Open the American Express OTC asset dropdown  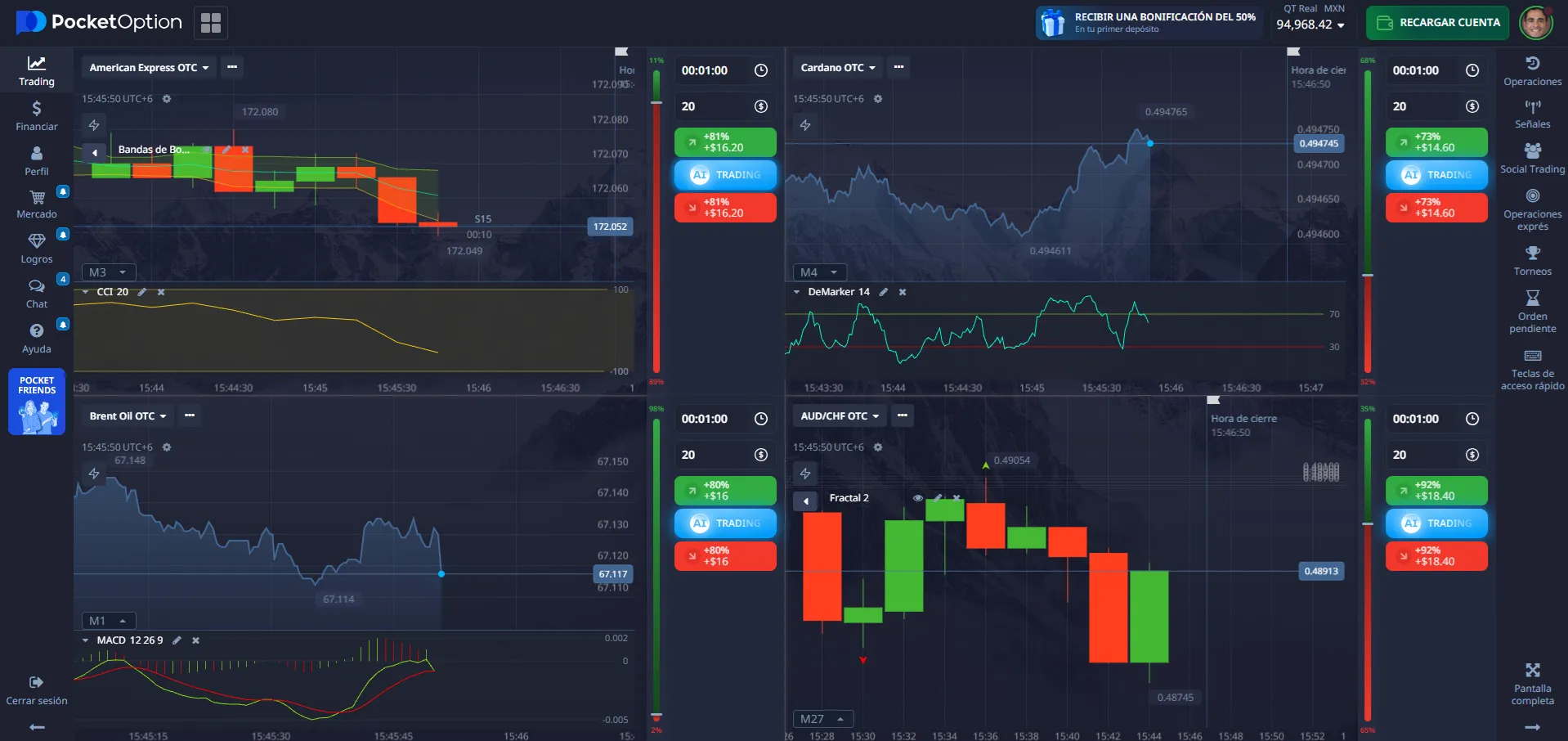coord(149,68)
